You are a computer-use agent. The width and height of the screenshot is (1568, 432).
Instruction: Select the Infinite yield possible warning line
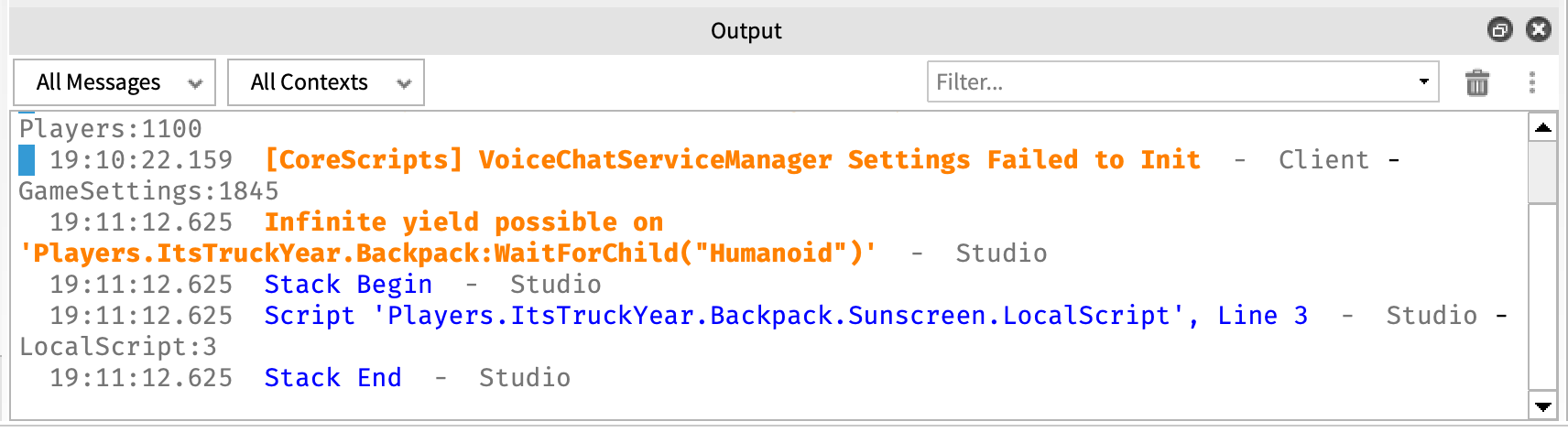(x=448, y=238)
